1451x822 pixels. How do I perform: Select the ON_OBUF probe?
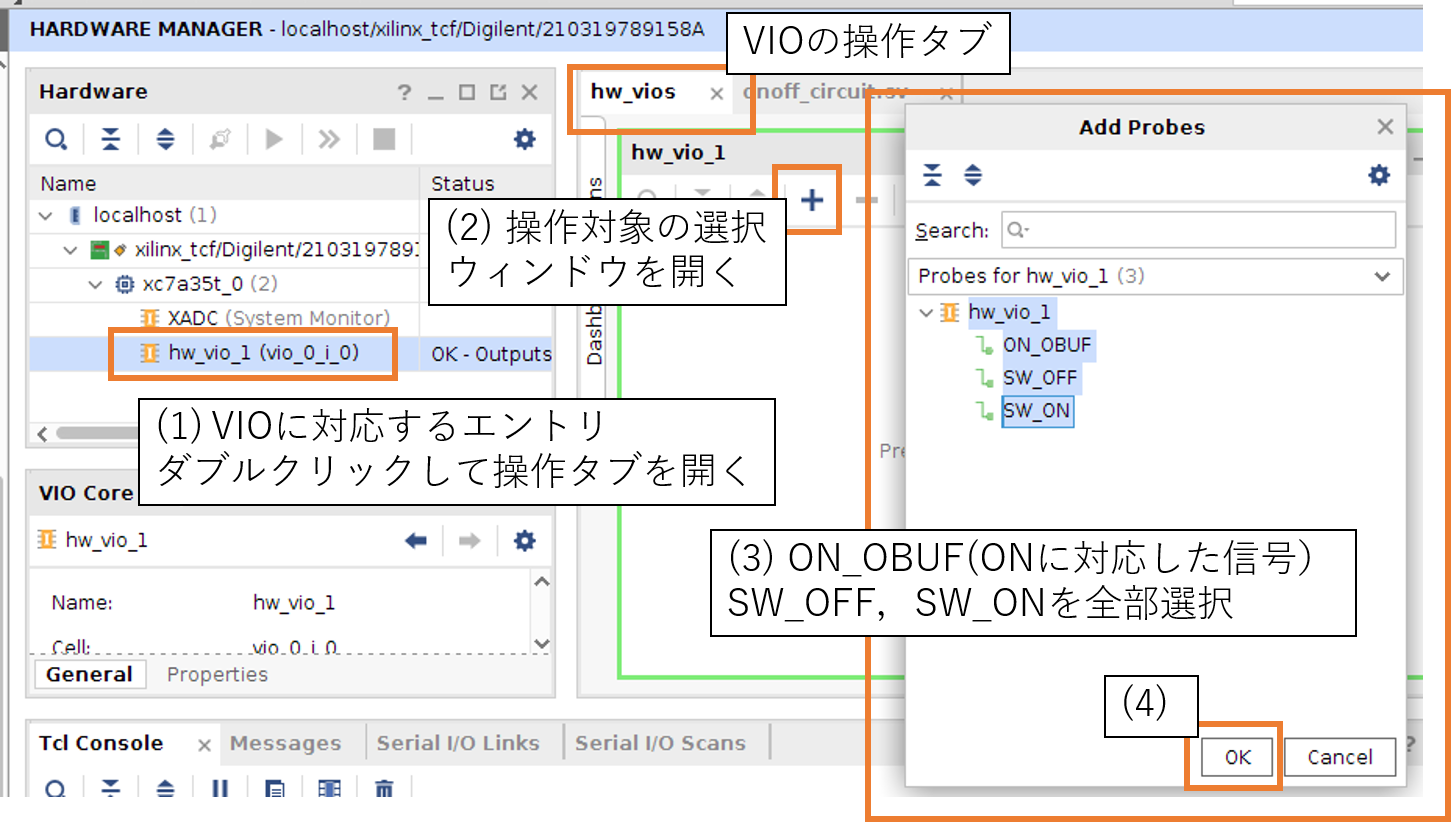click(x=1047, y=346)
